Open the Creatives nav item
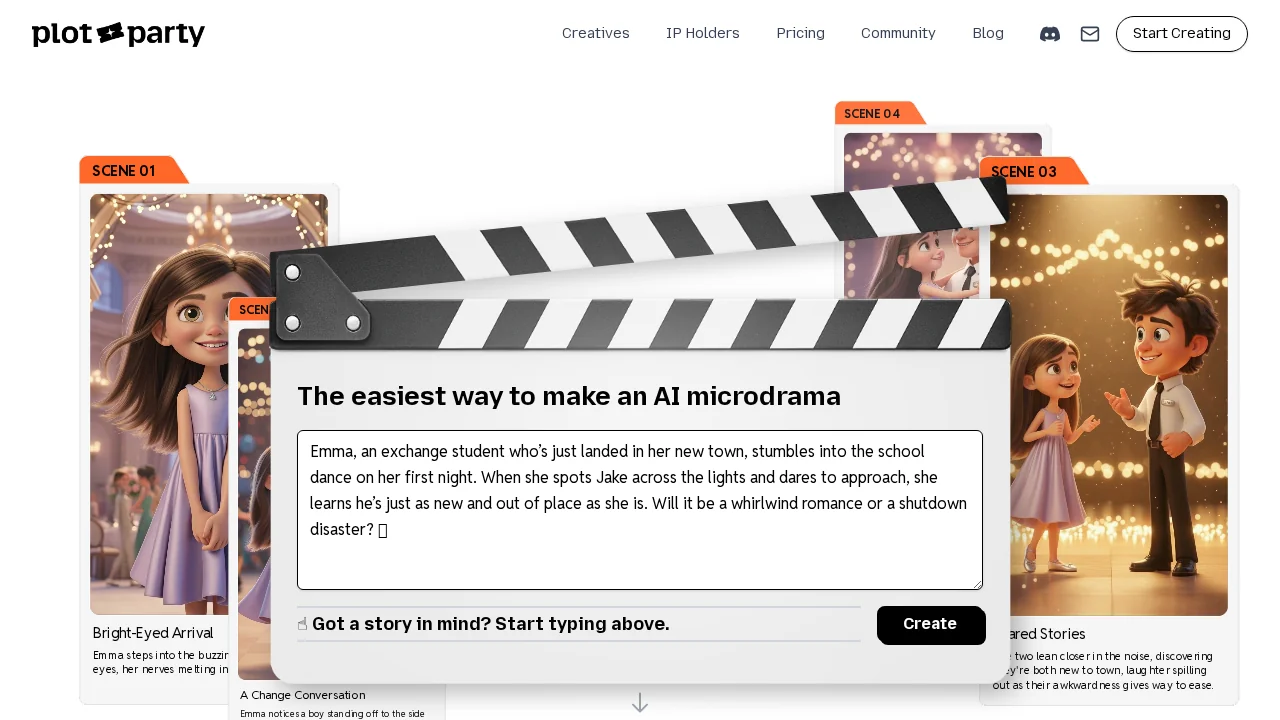 coord(596,34)
